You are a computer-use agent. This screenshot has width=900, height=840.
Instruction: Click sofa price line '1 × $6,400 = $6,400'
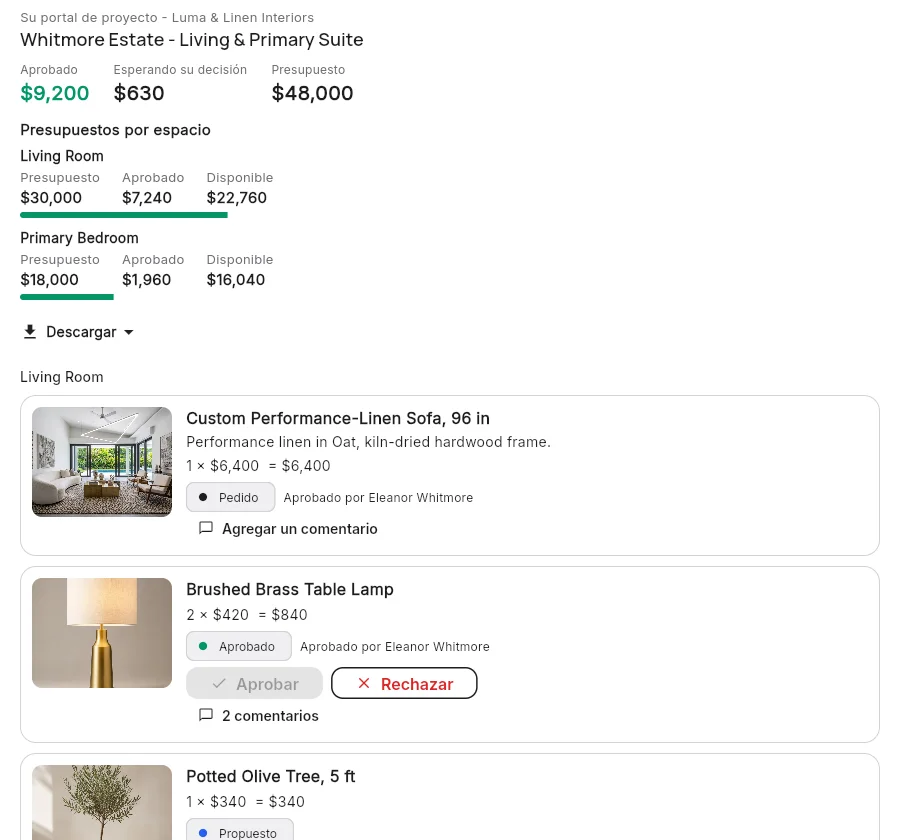tap(258, 465)
